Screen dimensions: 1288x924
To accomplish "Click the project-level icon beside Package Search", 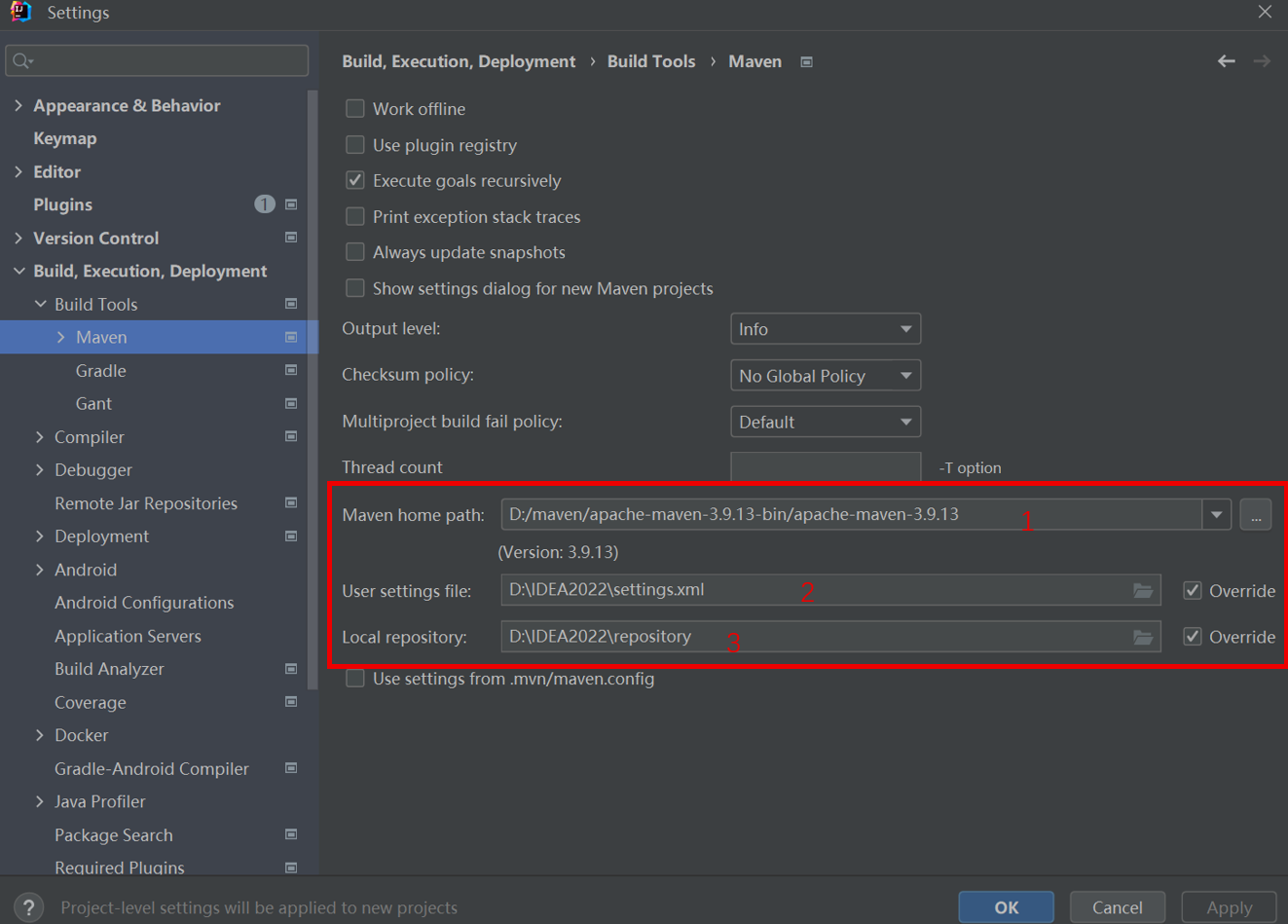I will [291, 834].
